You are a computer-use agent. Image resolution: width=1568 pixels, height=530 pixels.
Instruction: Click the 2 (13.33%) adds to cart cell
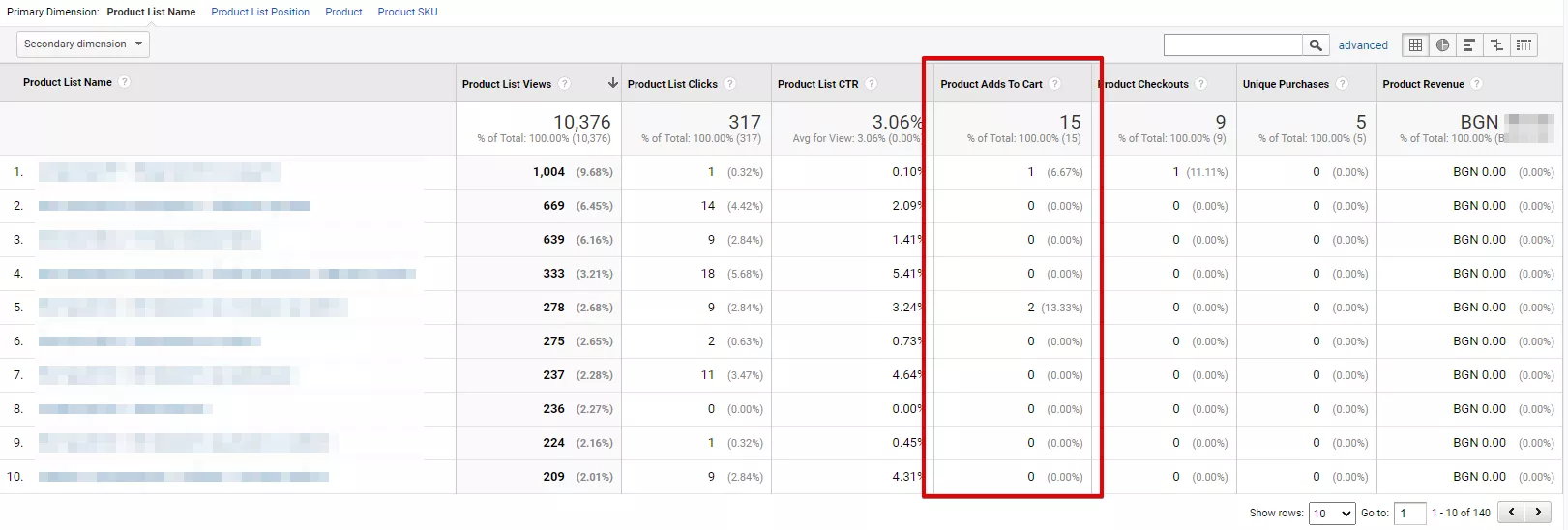(x=1054, y=308)
